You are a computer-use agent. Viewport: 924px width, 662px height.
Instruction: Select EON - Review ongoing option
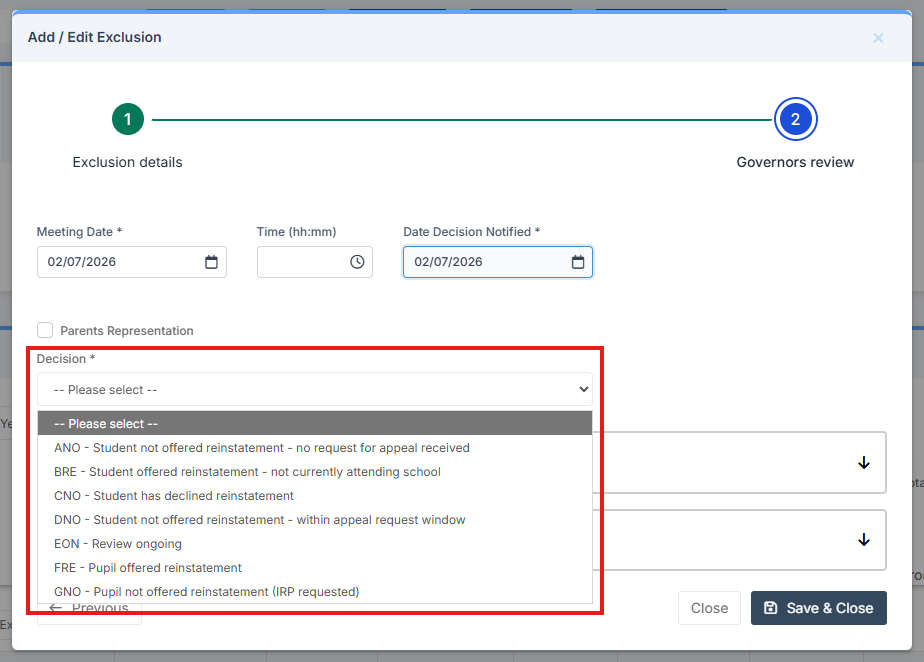tap(315, 544)
